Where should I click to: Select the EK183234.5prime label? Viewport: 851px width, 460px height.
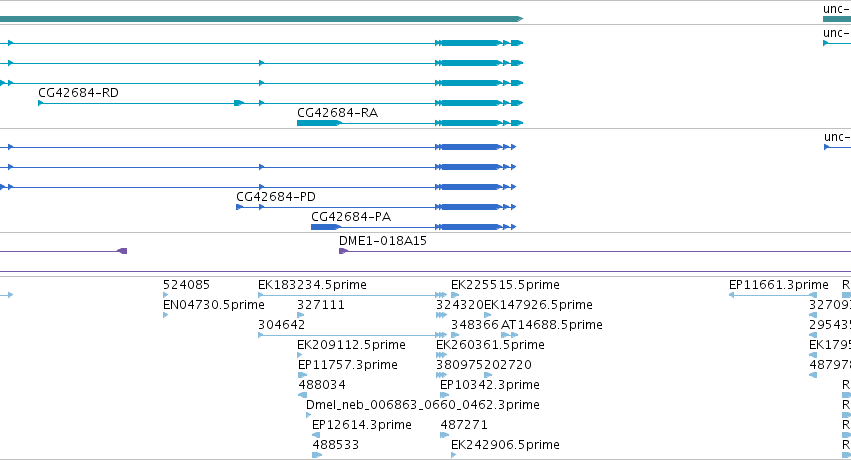[312, 285]
